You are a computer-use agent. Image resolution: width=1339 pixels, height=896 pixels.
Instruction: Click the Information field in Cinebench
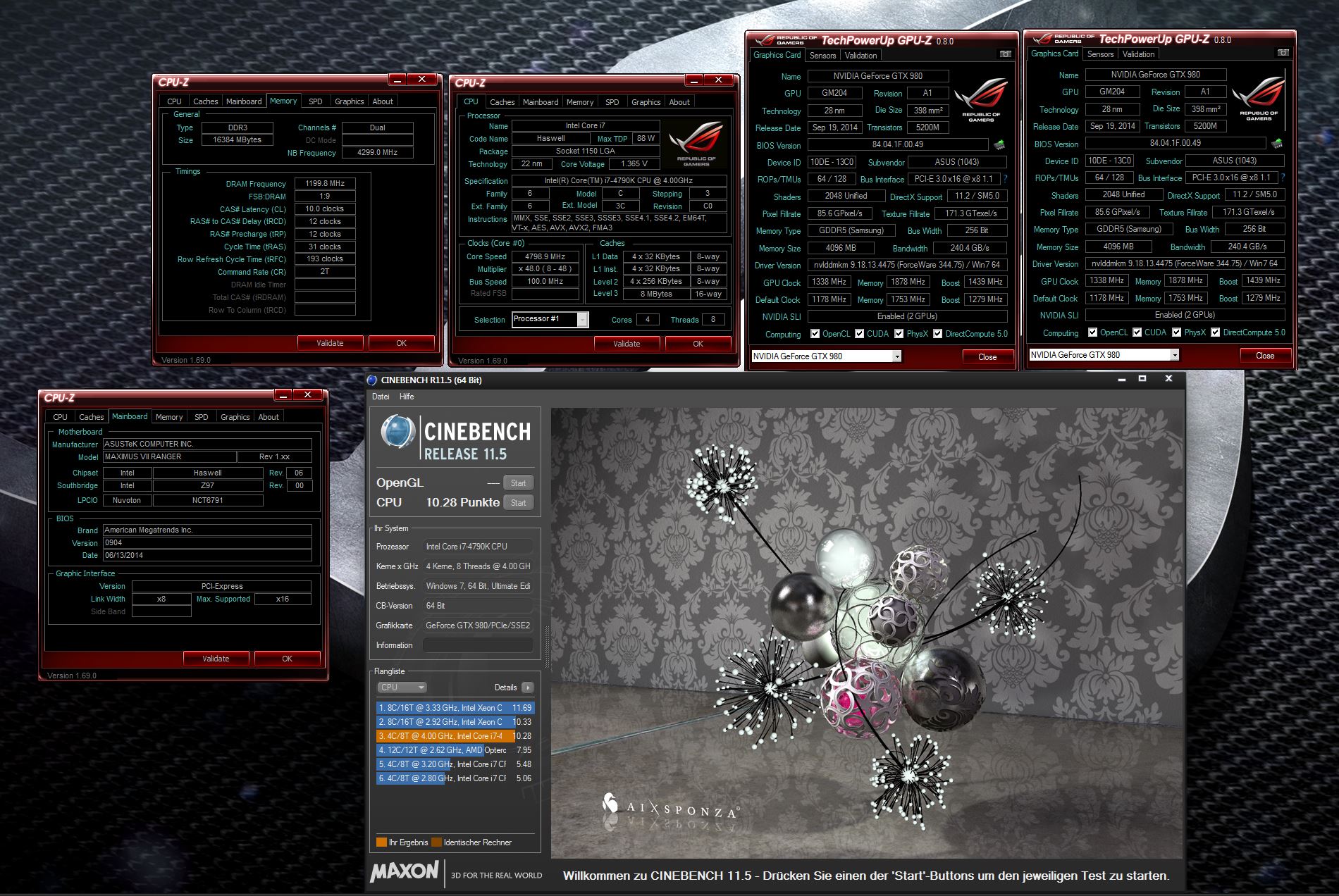pyautogui.click(x=478, y=645)
